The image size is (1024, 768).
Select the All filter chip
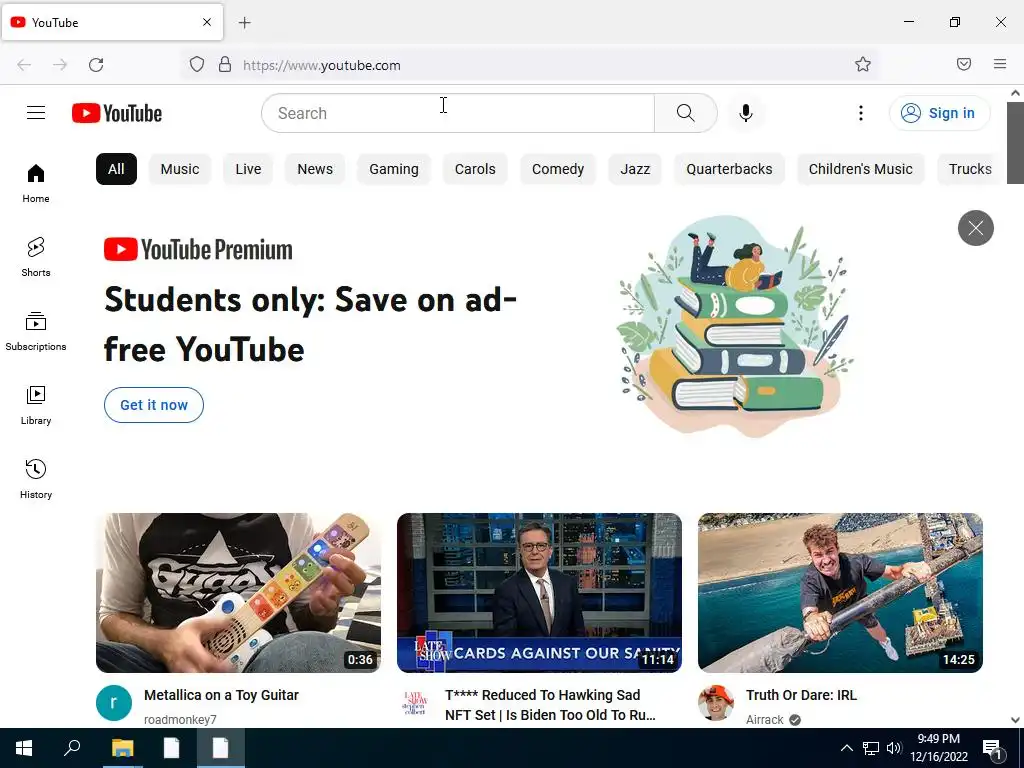[116, 169]
